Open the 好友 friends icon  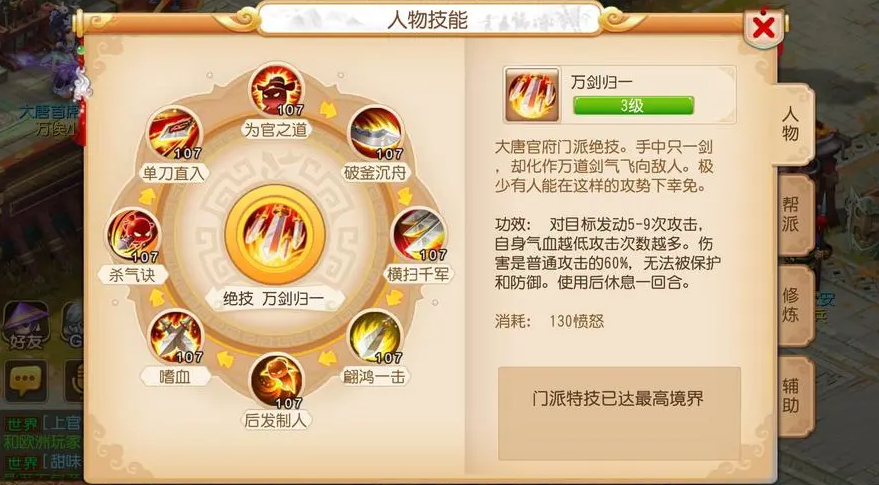coord(25,325)
